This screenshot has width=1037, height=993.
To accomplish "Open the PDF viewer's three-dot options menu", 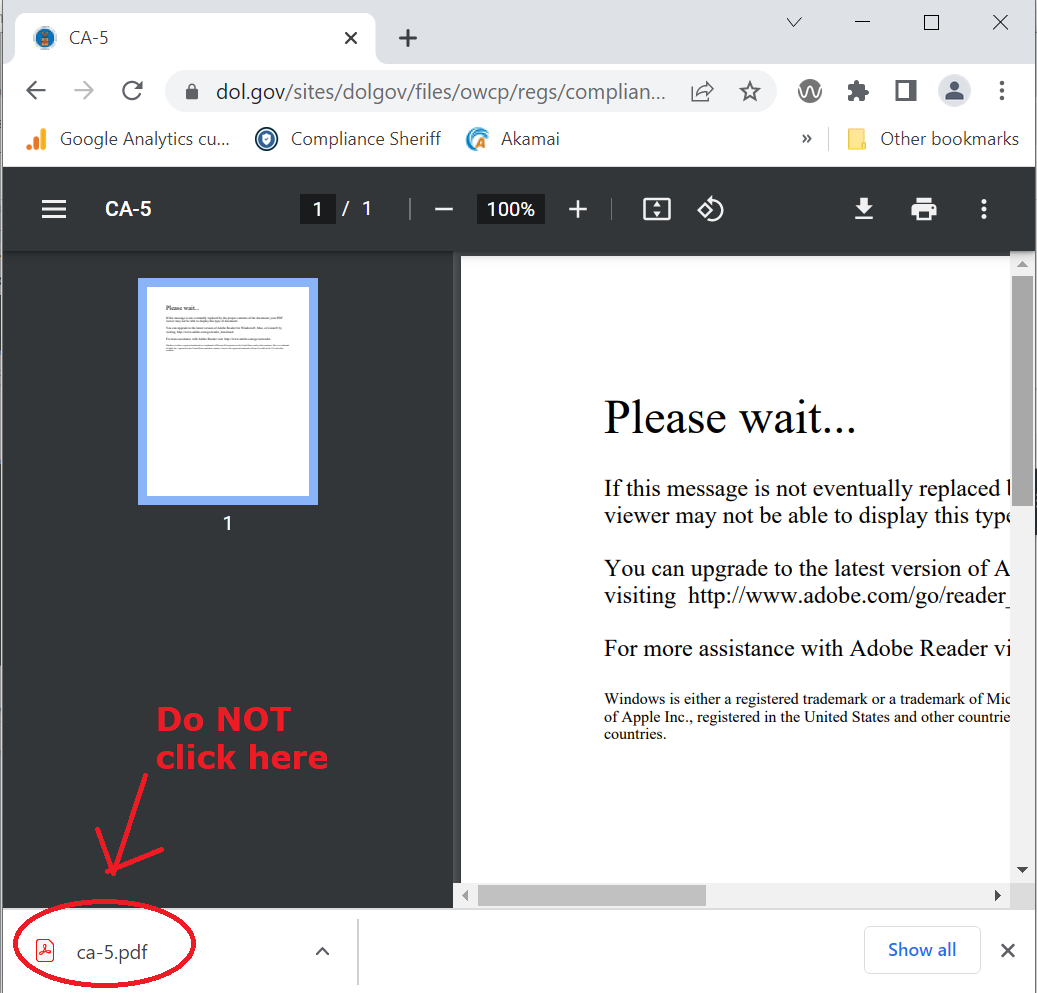I will (984, 209).
